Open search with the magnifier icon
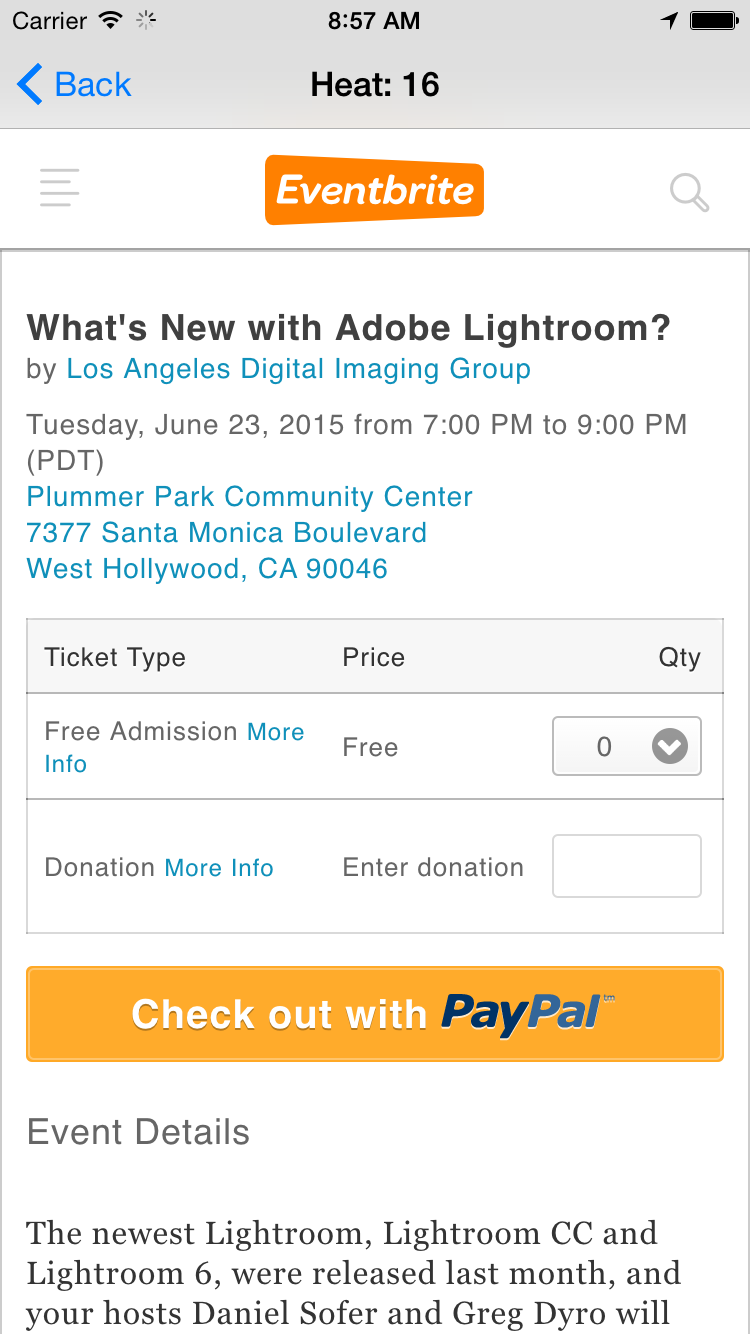 (689, 192)
